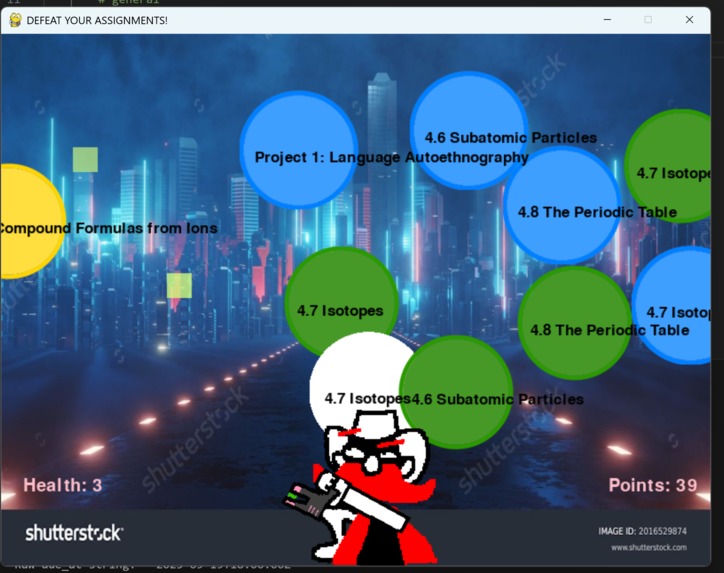The width and height of the screenshot is (724, 573).
Task: Click the green 4.7 Isotopes bubble above the white bubble
Action: [x=341, y=302]
